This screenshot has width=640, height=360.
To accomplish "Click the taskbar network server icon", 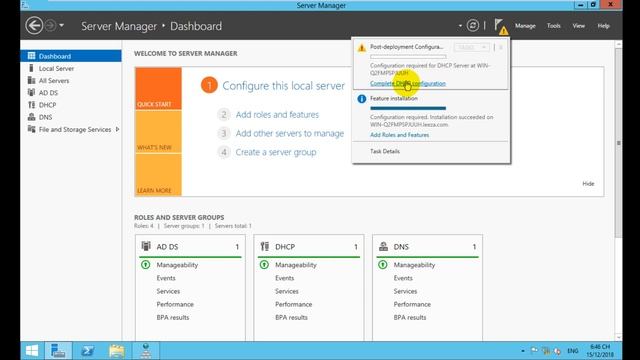I will [146, 351].
